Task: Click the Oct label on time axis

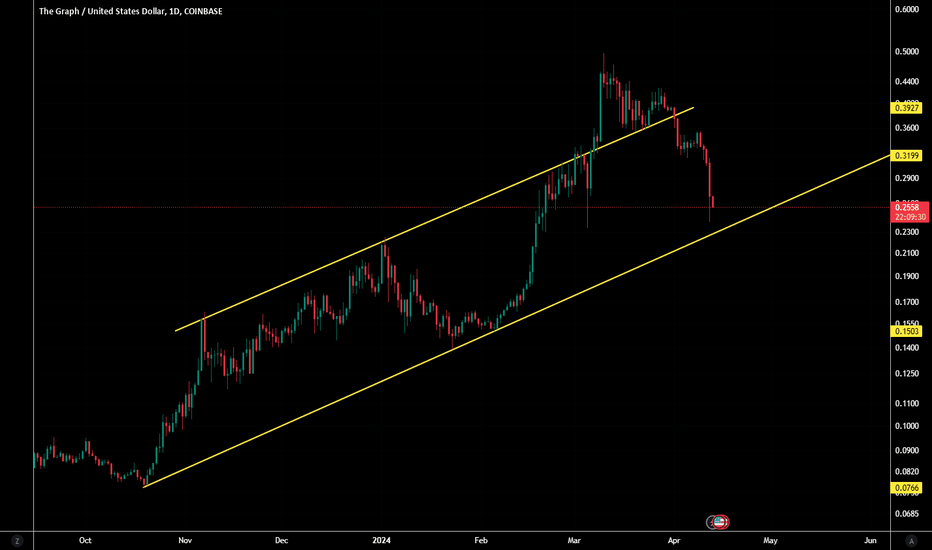Action: click(85, 540)
